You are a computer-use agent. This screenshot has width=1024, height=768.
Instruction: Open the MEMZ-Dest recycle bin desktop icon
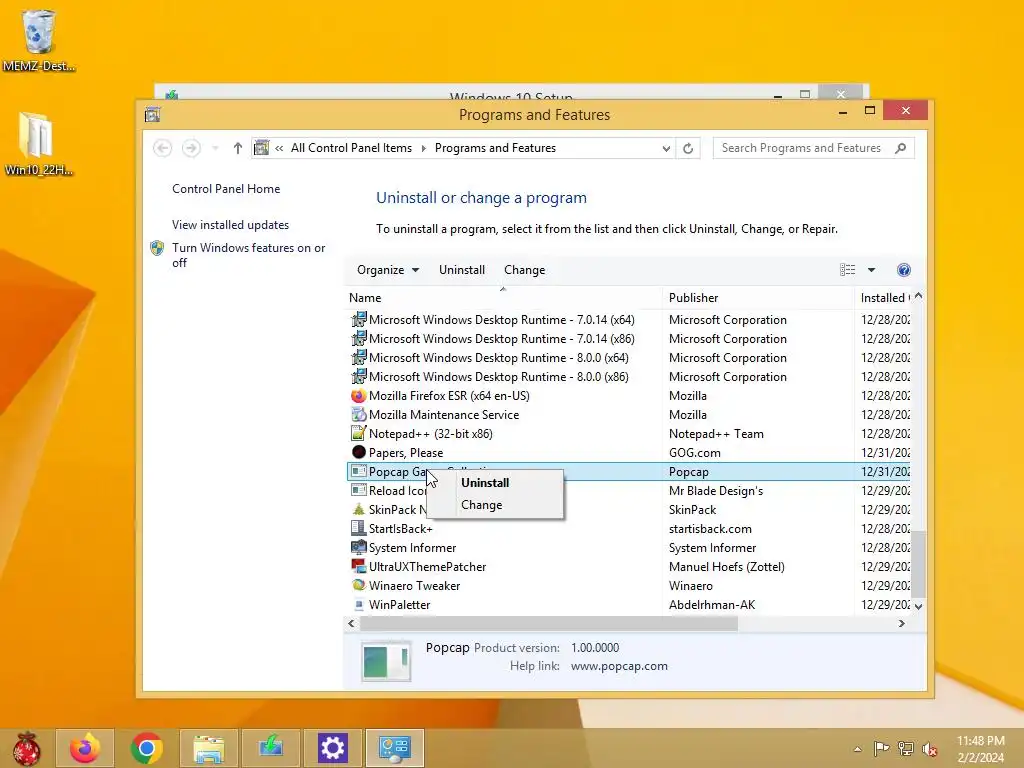coord(39,40)
